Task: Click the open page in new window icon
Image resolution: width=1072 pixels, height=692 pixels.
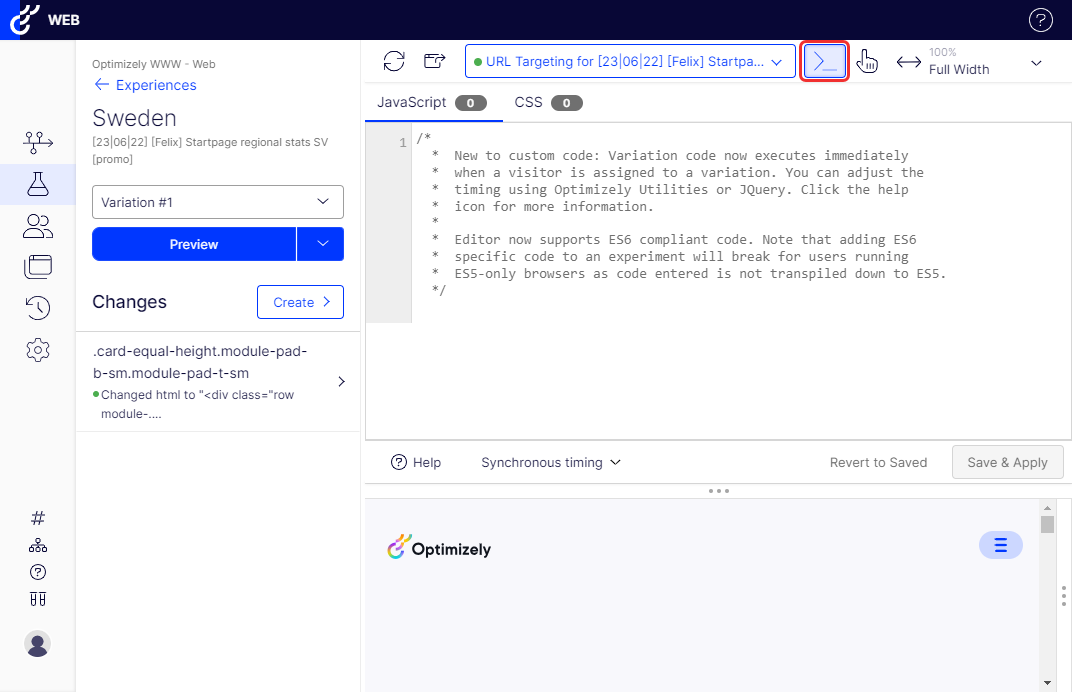Action: (434, 62)
